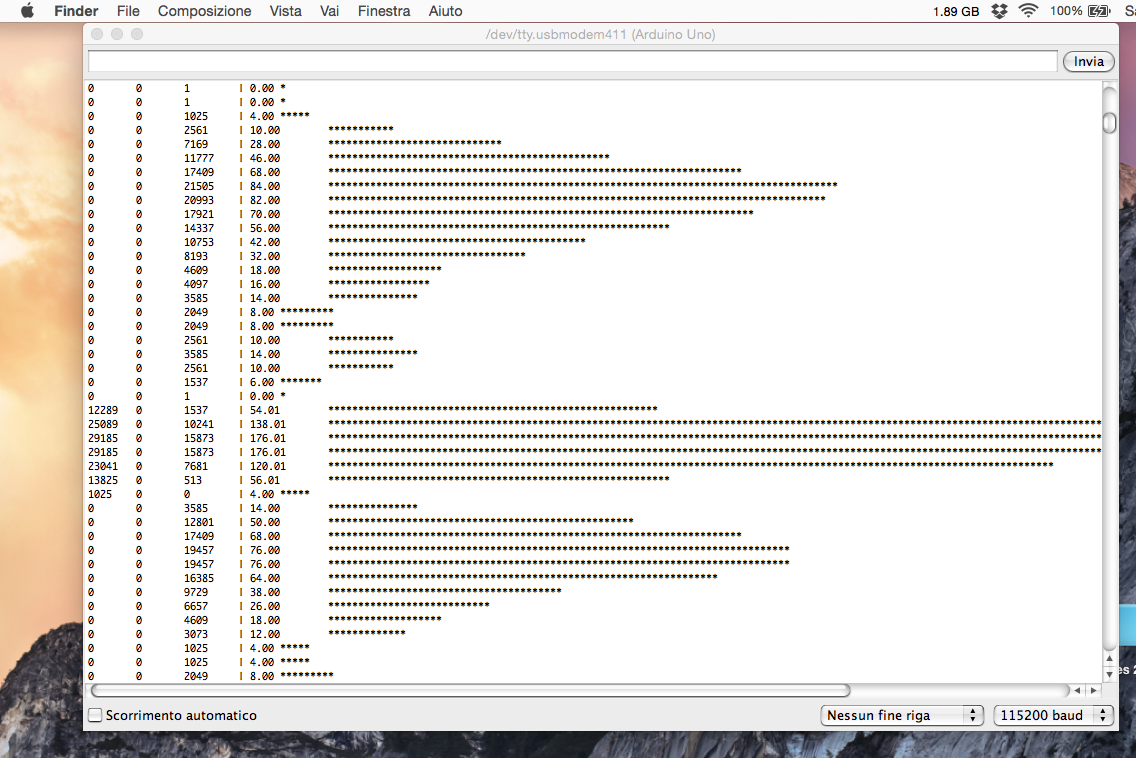Open the Aiuto menu
This screenshot has width=1136, height=758.
point(444,11)
